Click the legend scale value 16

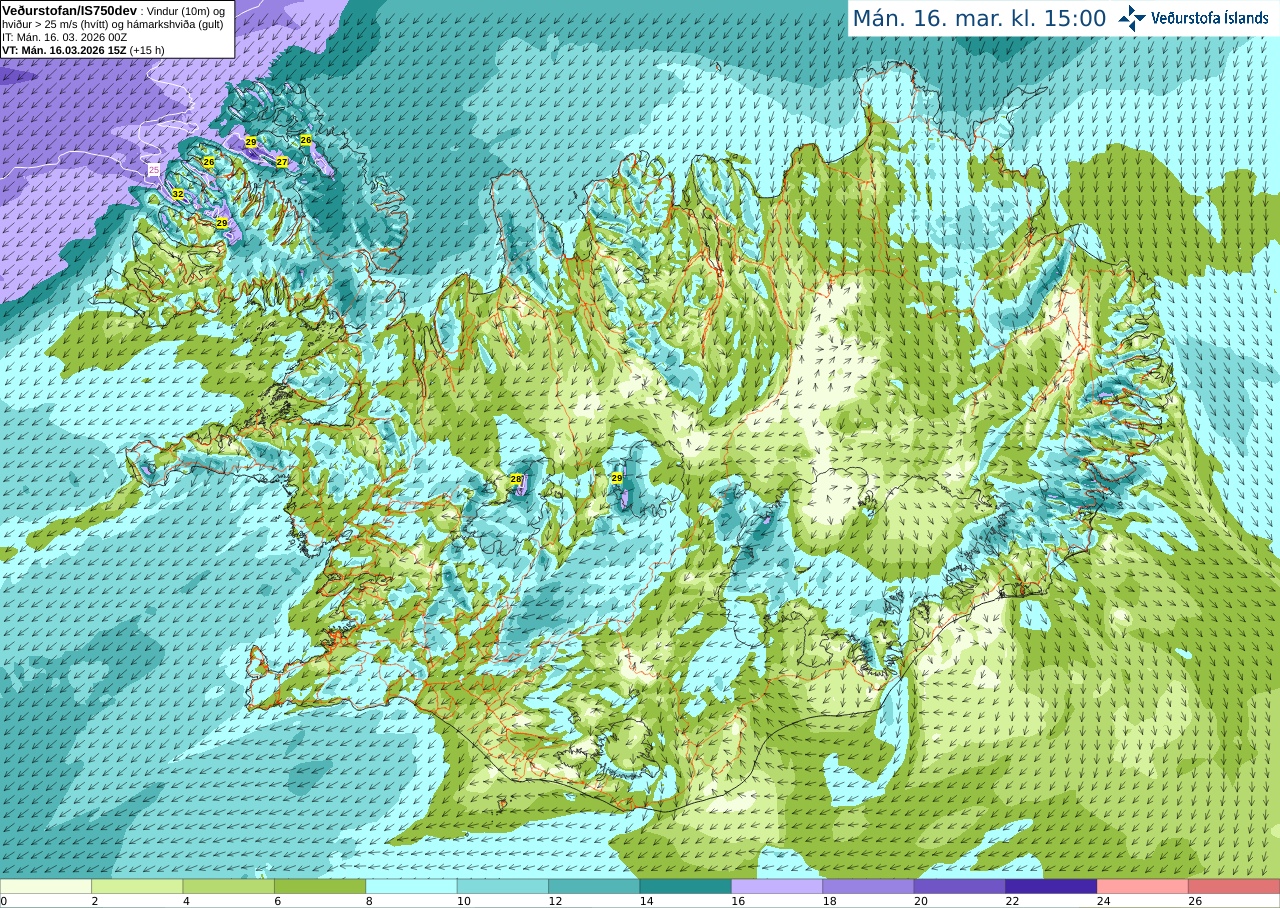738,901
